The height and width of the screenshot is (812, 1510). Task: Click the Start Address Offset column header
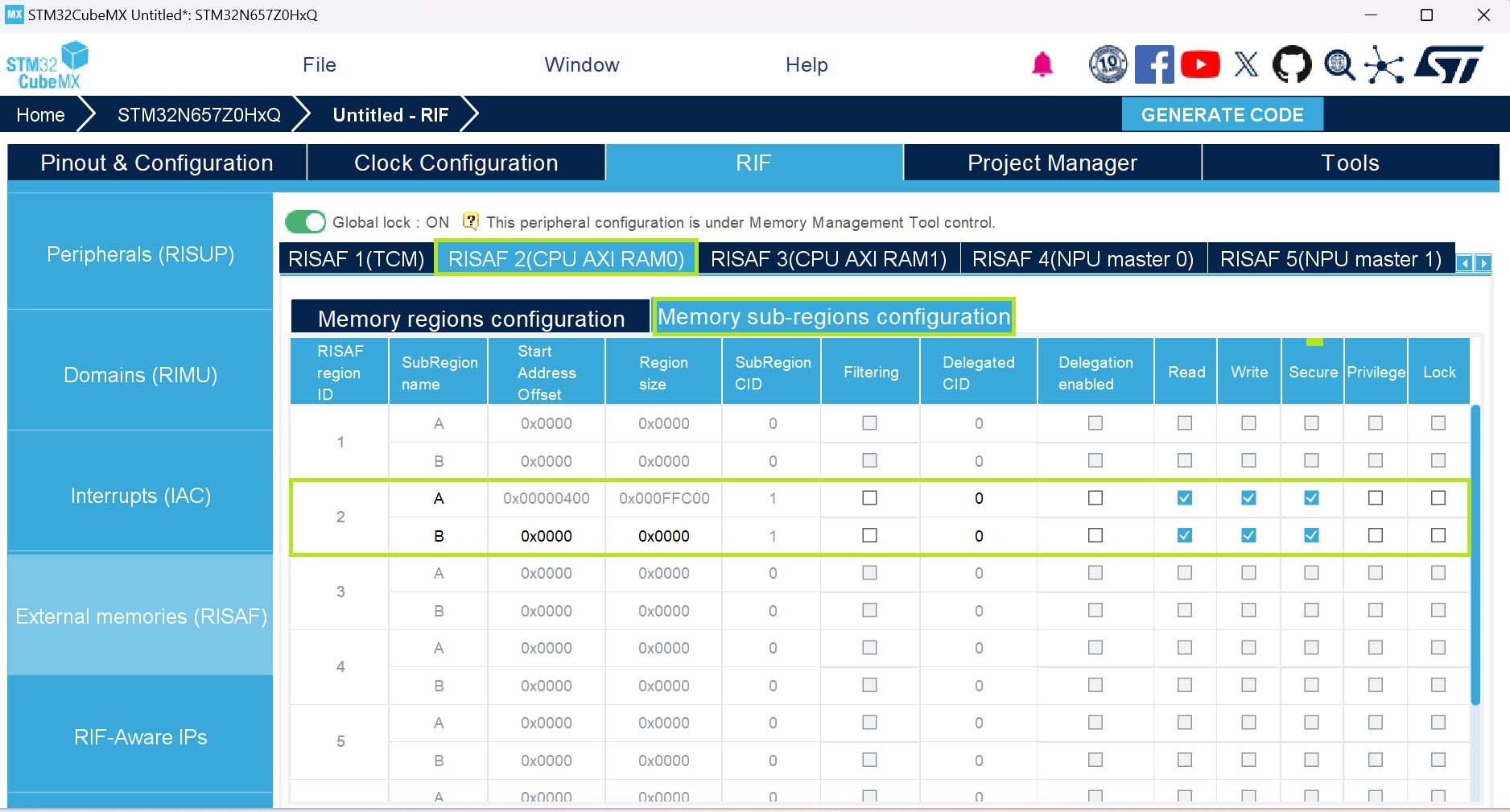pos(547,373)
